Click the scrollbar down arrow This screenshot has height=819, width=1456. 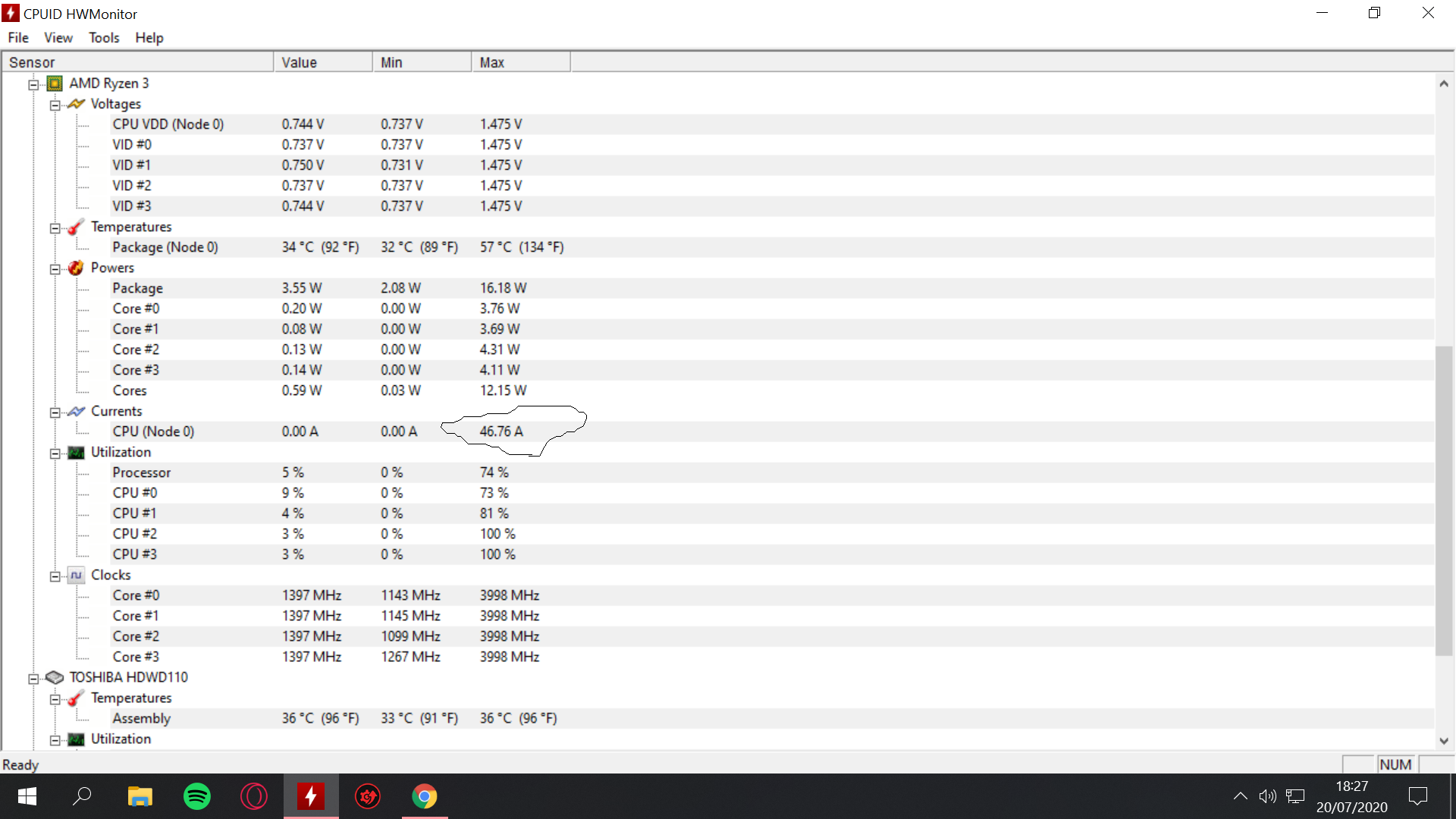point(1444,741)
